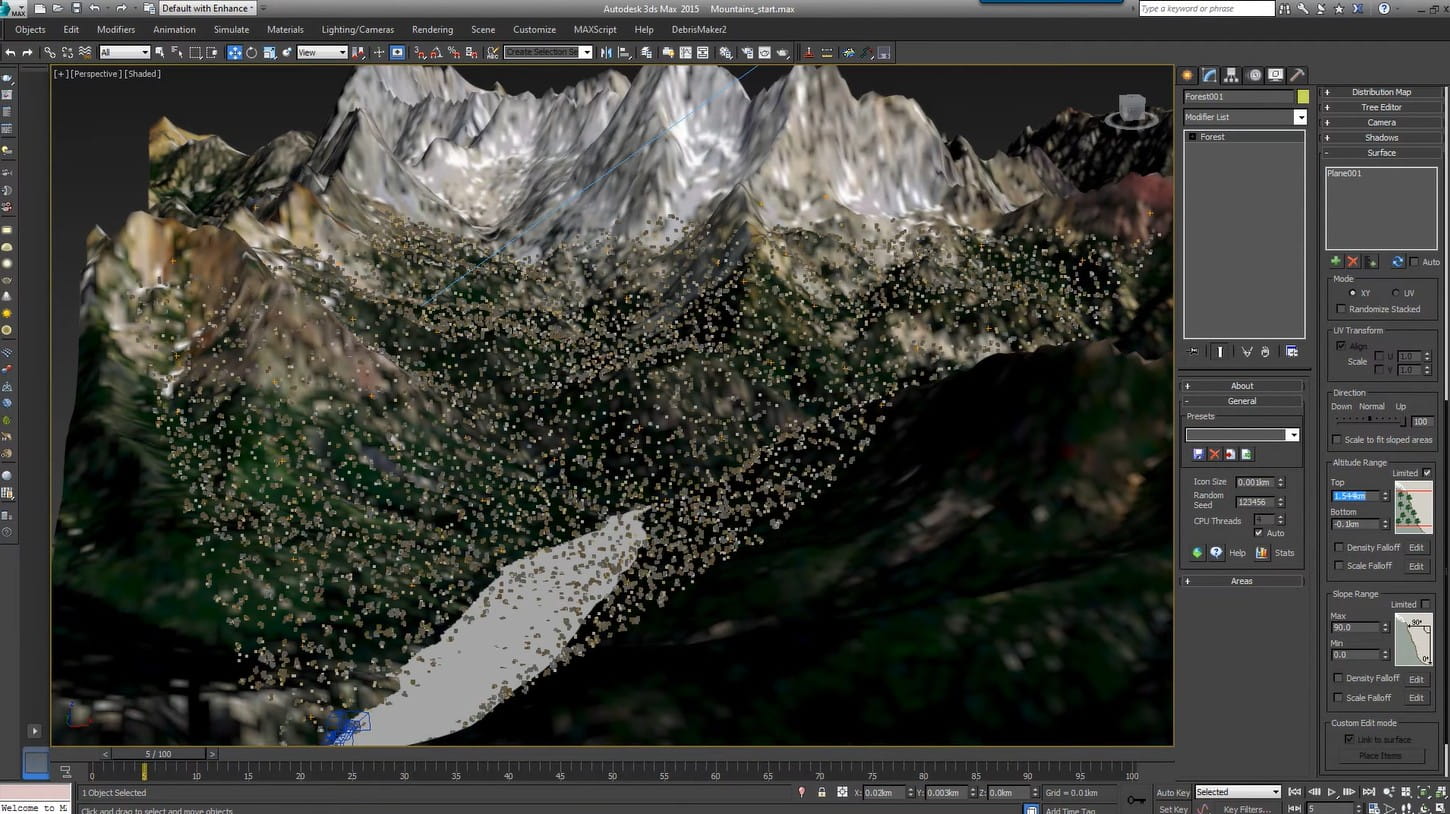The image size is (1450, 814).
Task: Open the Modifiers menu
Action: (116, 30)
